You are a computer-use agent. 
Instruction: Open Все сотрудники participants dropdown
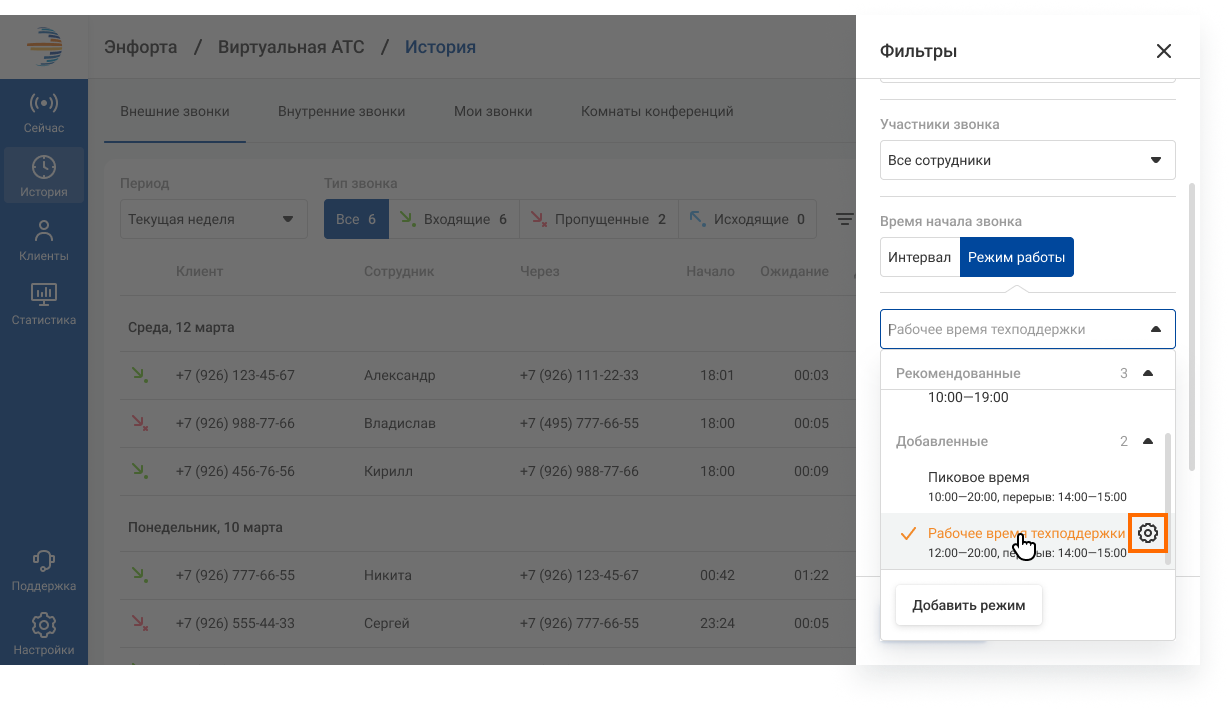point(1027,160)
